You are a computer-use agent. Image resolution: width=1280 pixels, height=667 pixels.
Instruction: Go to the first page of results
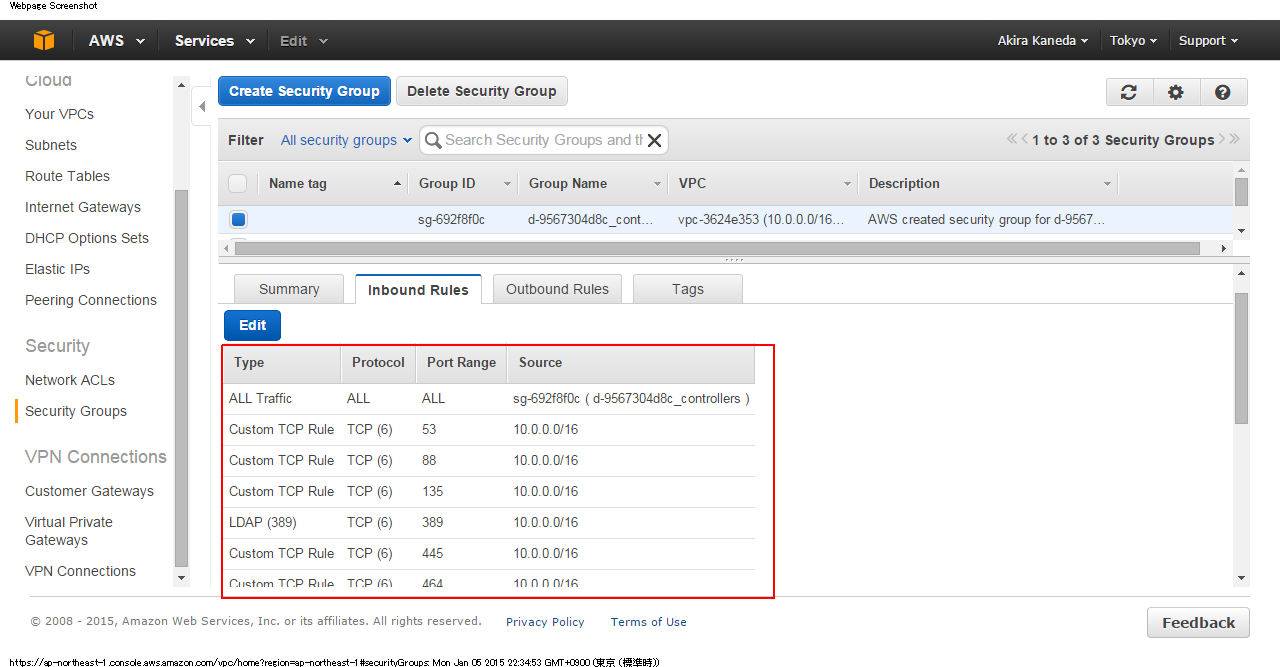(1012, 140)
